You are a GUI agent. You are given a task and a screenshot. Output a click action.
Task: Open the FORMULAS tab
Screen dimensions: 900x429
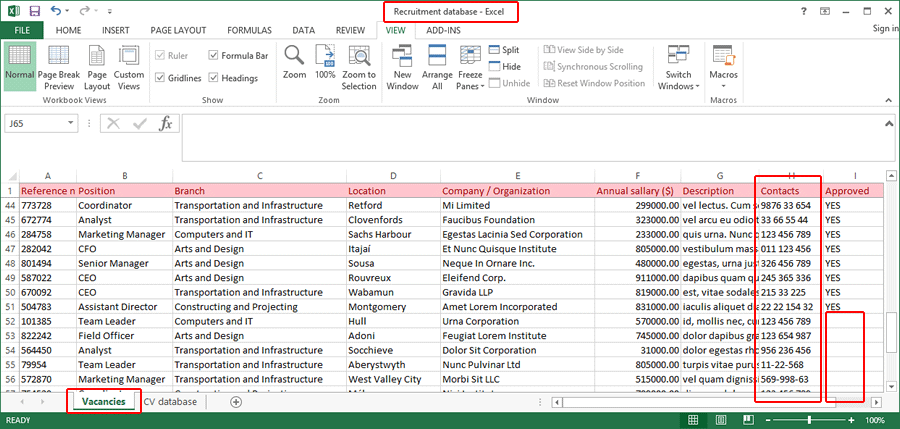[249, 30]
